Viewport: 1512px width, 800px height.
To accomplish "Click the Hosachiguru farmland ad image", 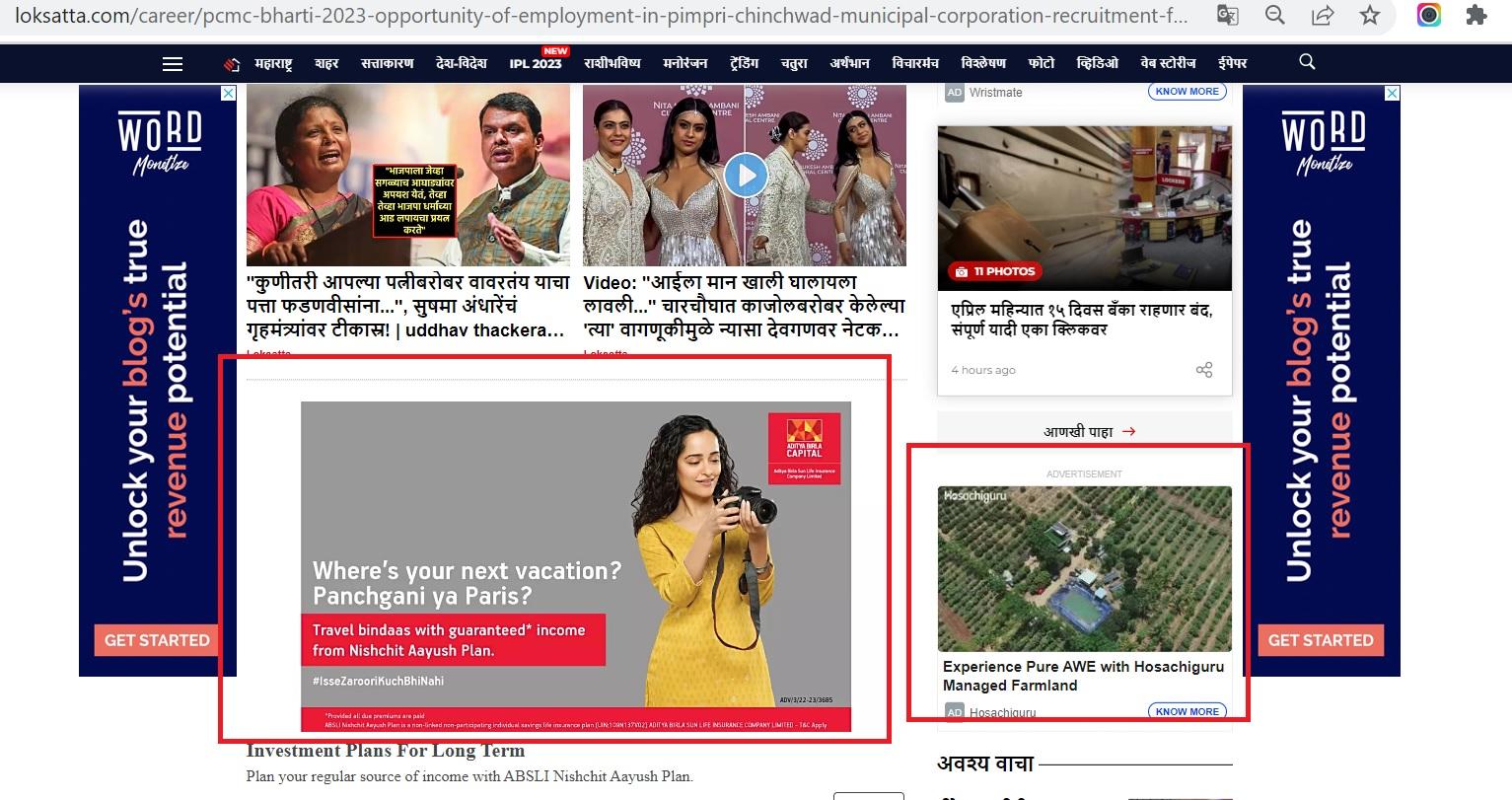I will pyautogui.click(x=1085, y=569).
